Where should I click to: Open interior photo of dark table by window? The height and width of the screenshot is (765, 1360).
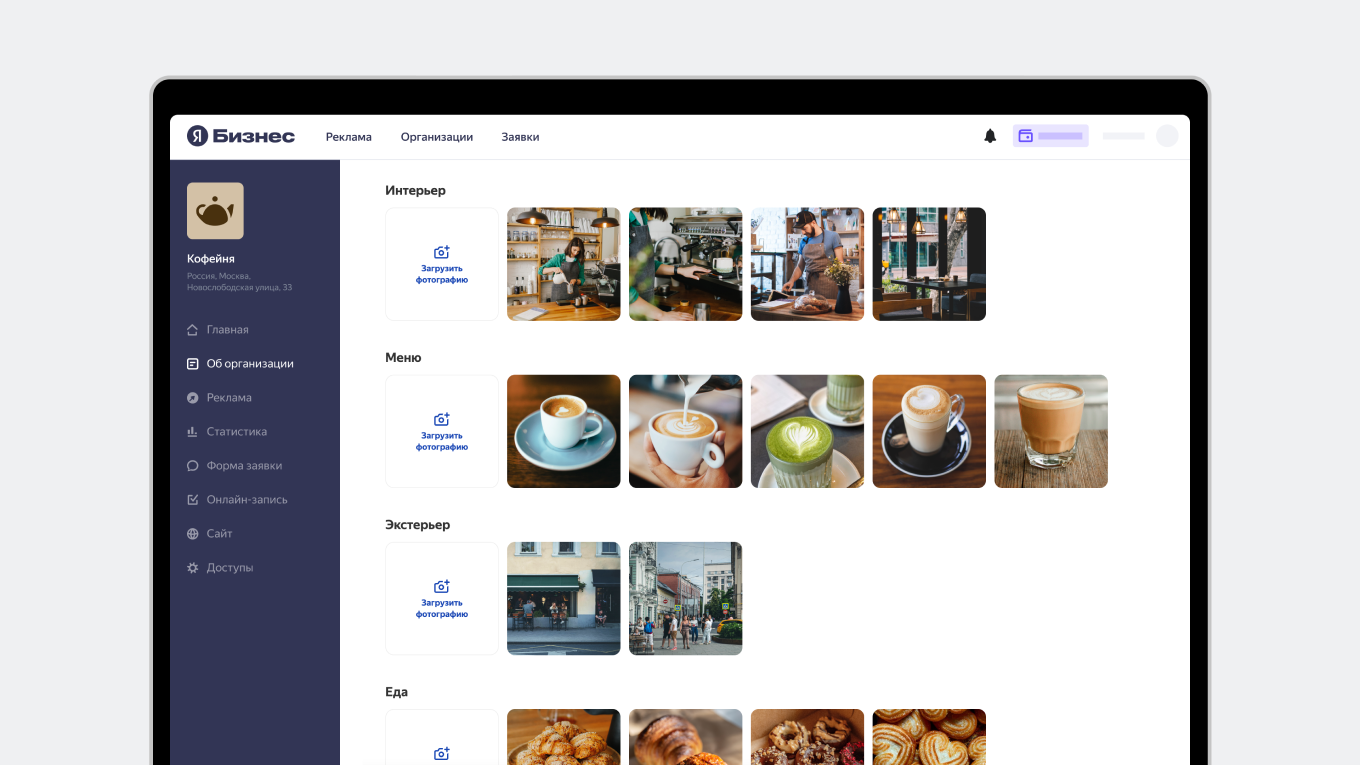point(929,264)
